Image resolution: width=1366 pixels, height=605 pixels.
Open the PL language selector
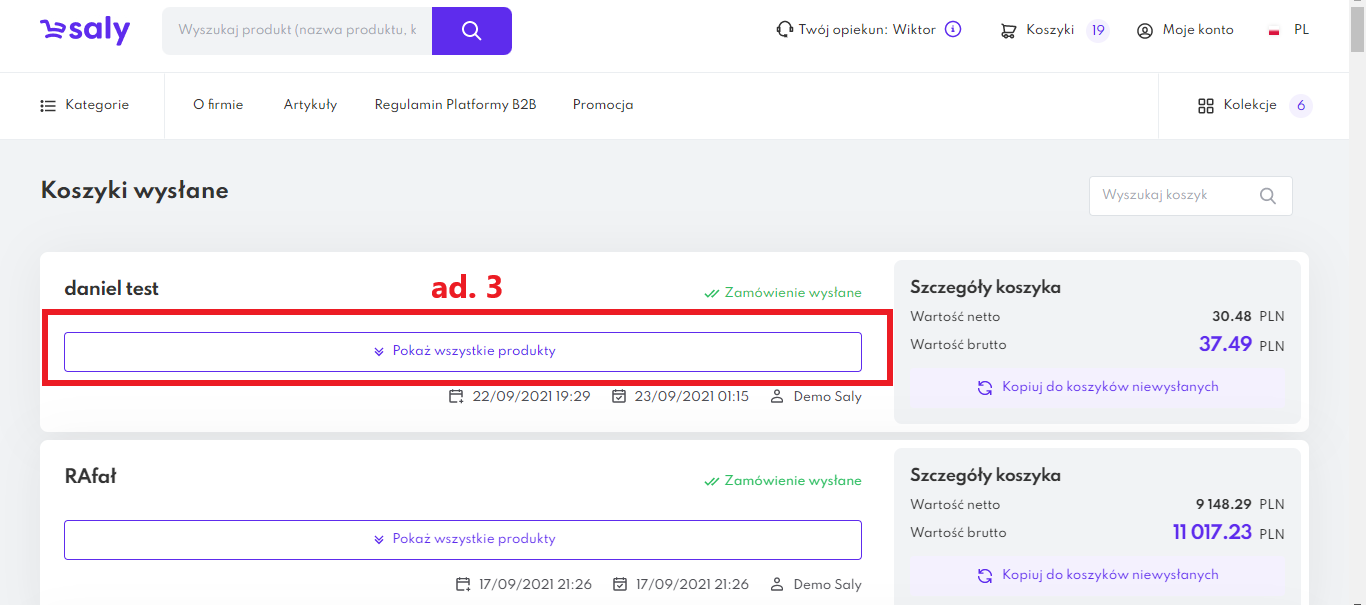click(1301, 30)
